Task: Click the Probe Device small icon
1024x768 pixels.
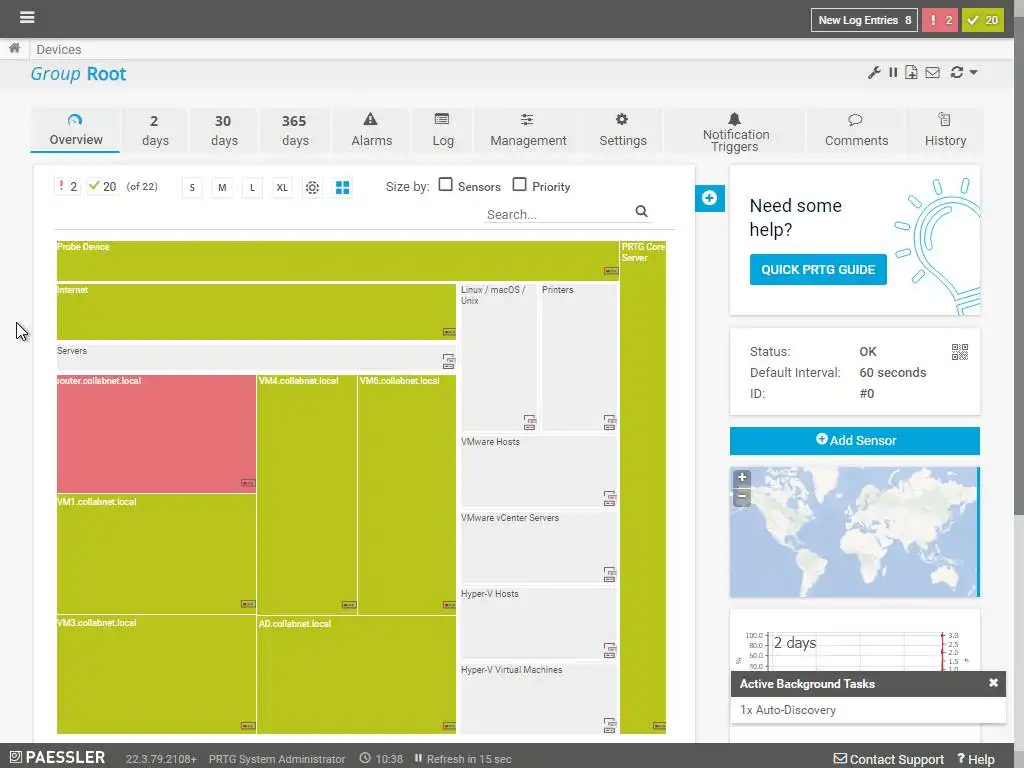Action: [611, 271]
